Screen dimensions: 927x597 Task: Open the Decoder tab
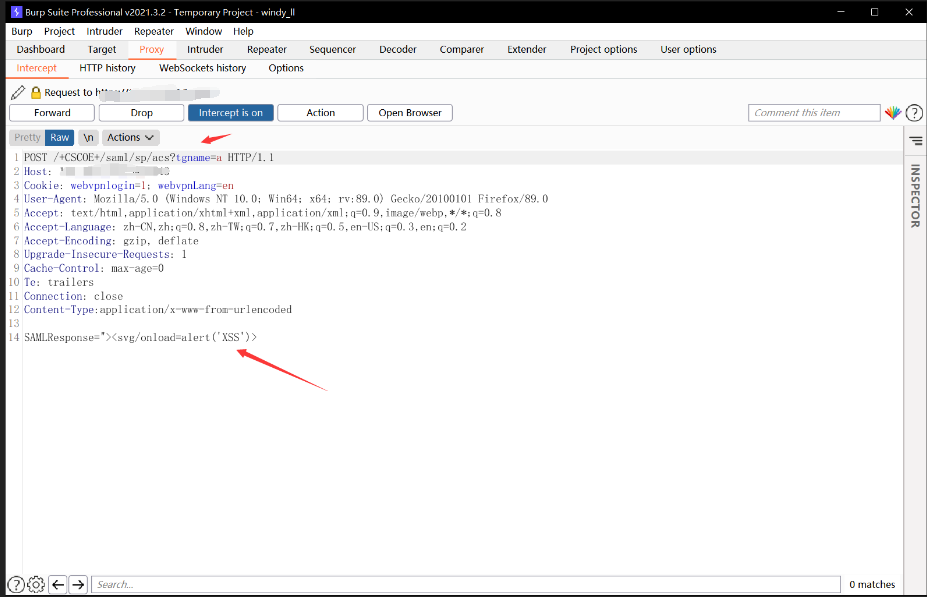point(398,50)
